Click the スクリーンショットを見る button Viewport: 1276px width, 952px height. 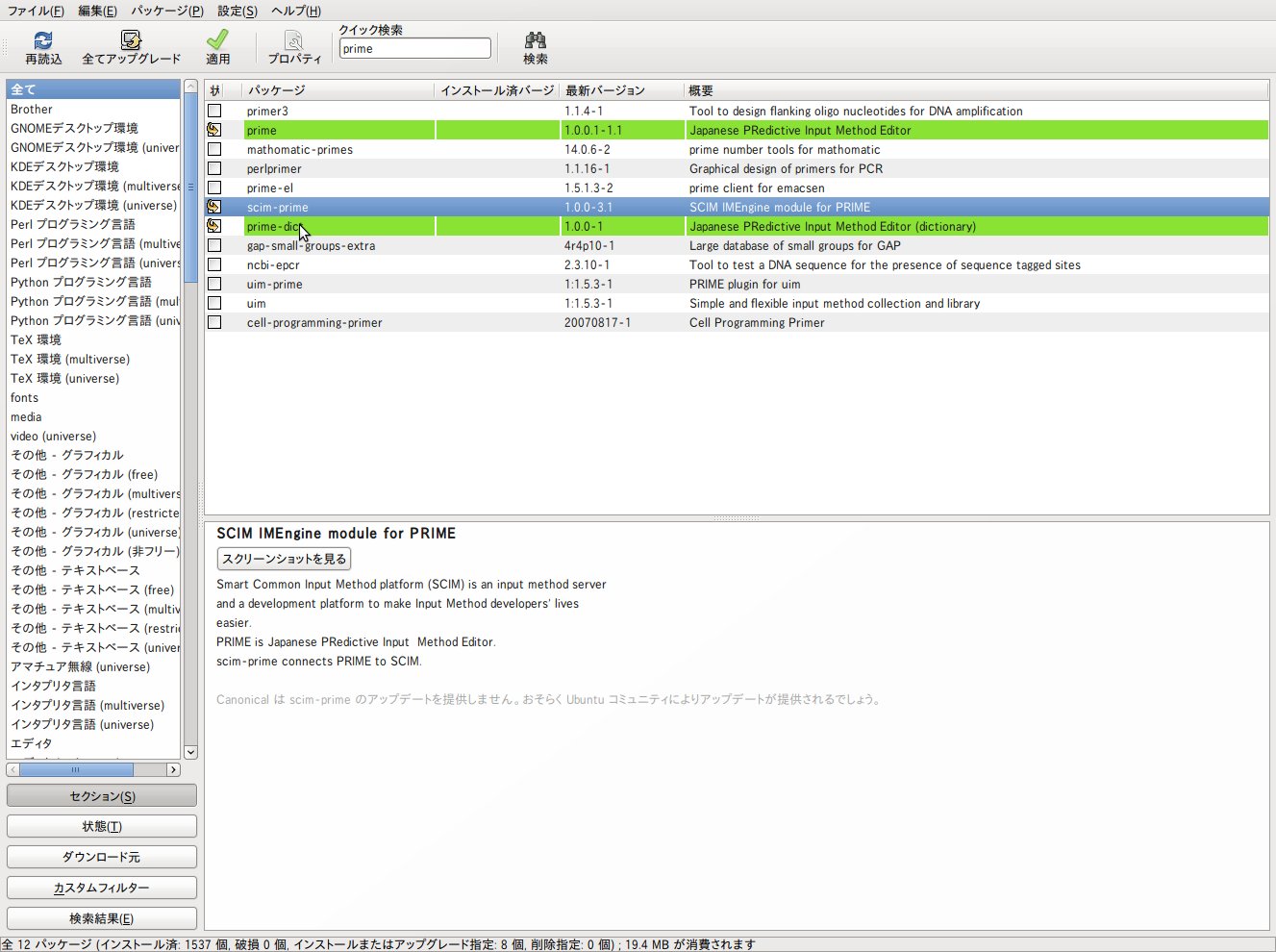point(284,559)
